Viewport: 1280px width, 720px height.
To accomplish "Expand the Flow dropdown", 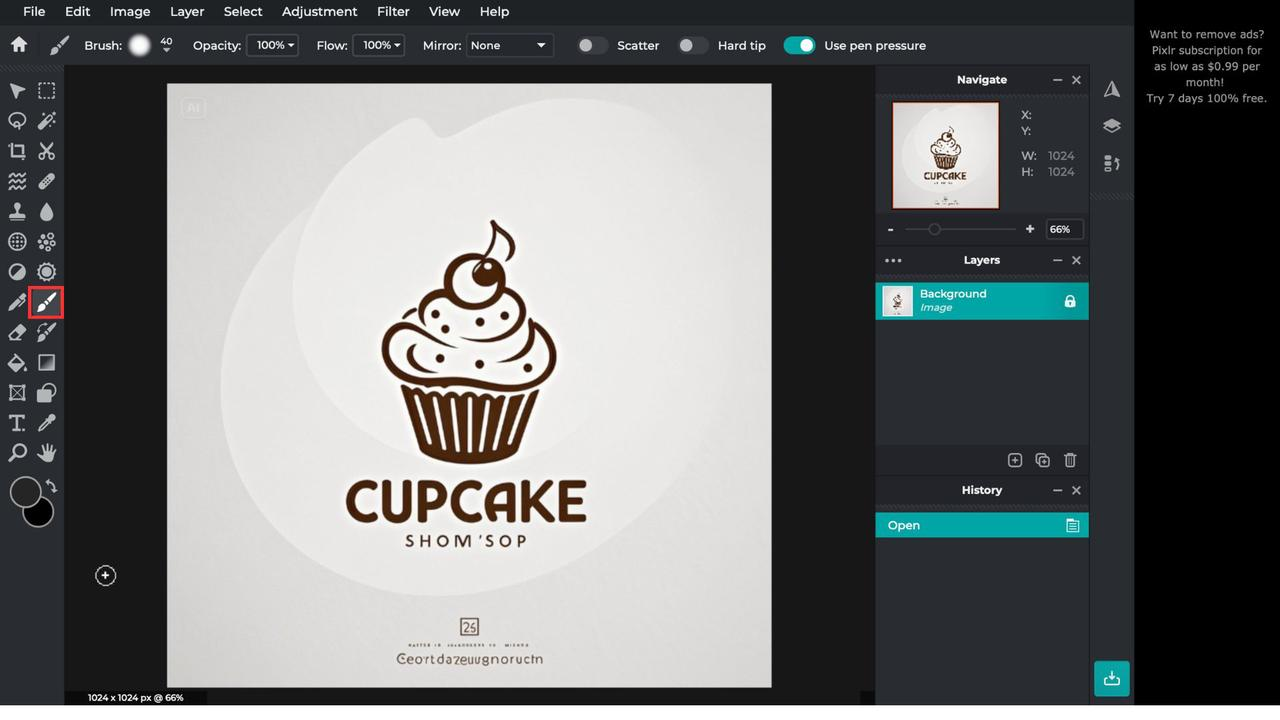I will pyautogui.click(x=379, y=45).
